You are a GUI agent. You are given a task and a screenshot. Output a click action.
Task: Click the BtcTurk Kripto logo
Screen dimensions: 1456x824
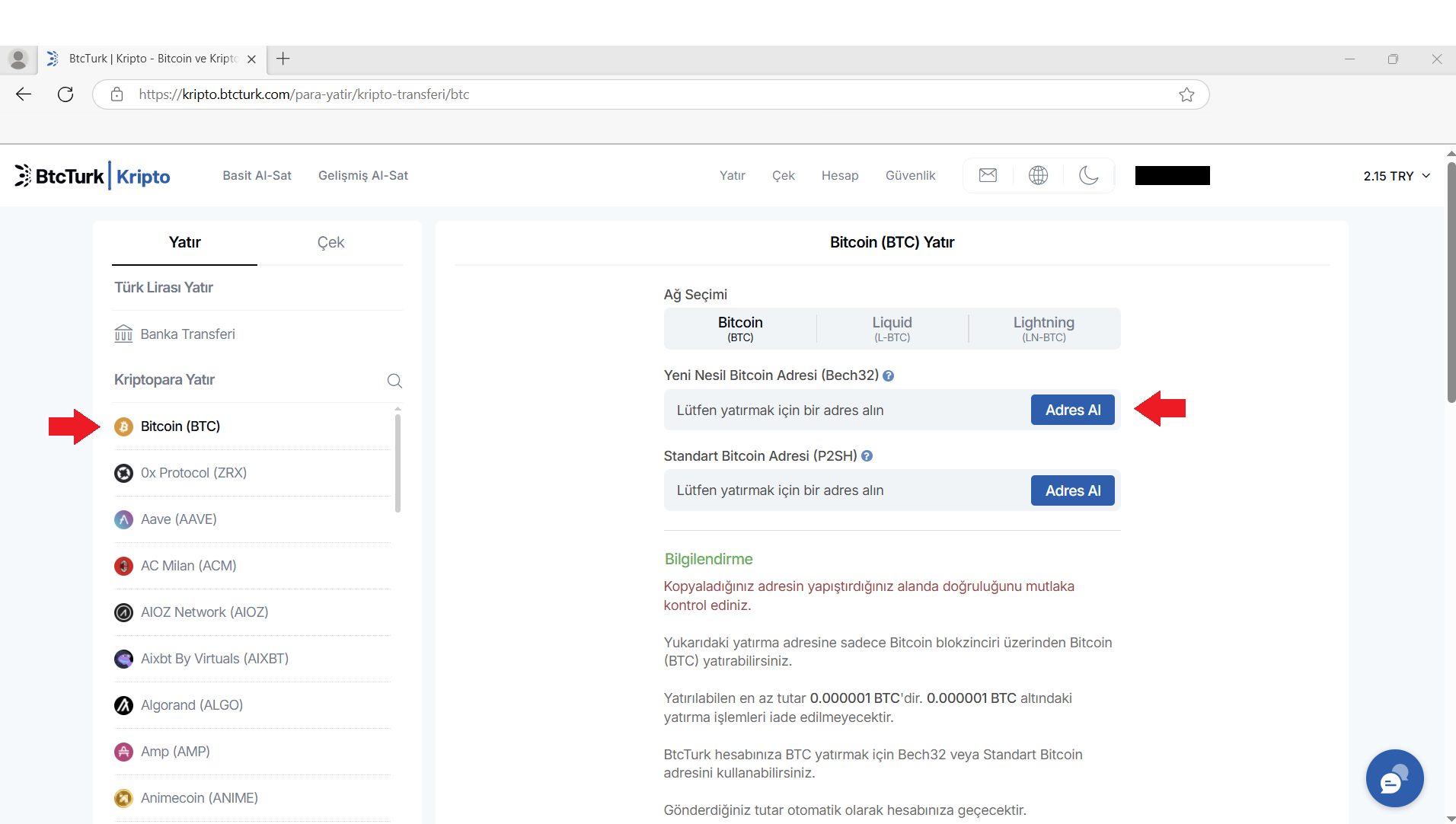point(92,176)
